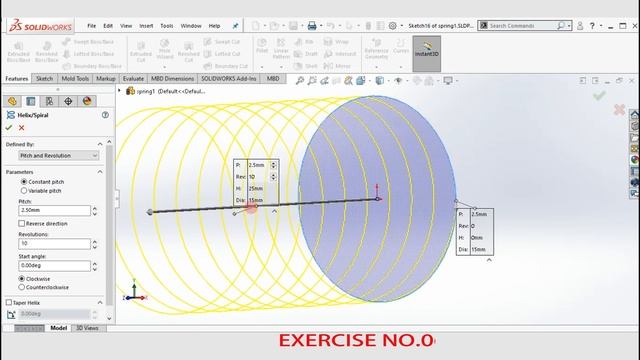Screen dimensions: 640x360
Task: Switch to the Evaluate tab
Action: (x=133, y=78)
